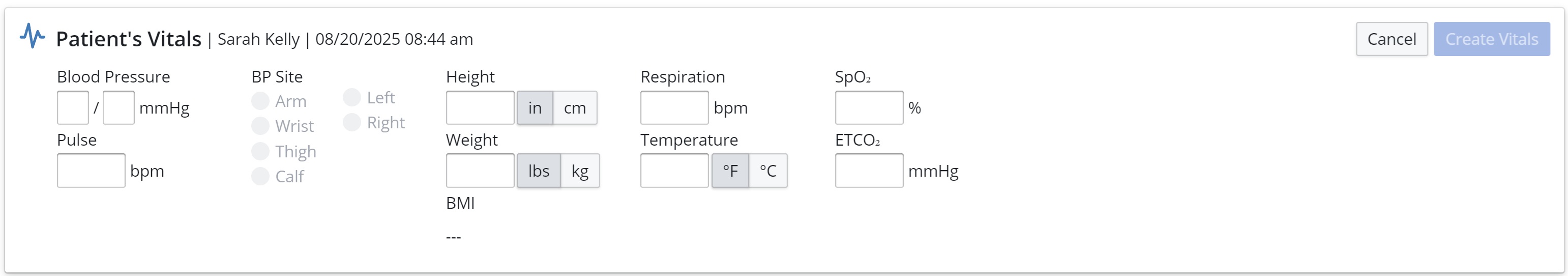Click the ETCO₂ input field
1568x276 pixels.
tap(869, 171)
